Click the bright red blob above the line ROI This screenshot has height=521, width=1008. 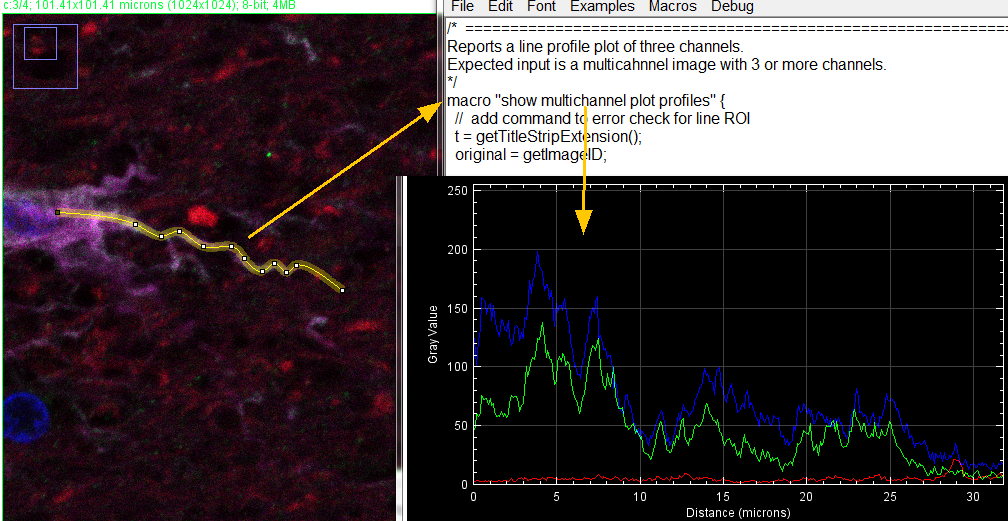203,214
